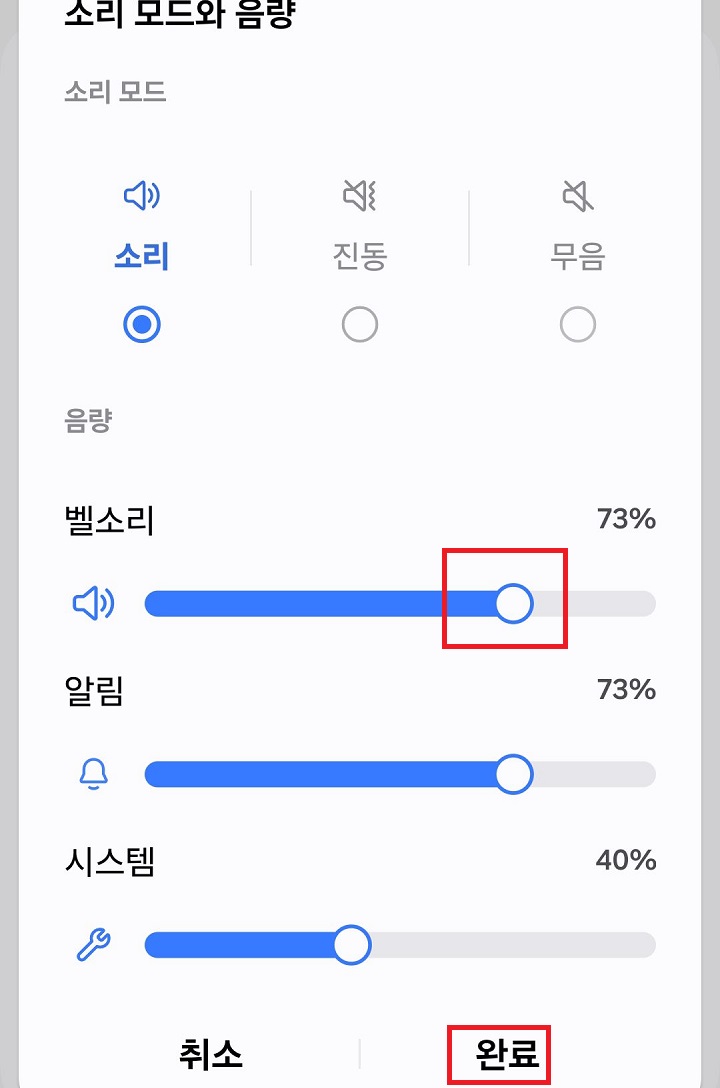
Task: Tap the 진동 mode text label
Action: click(360, 257)
